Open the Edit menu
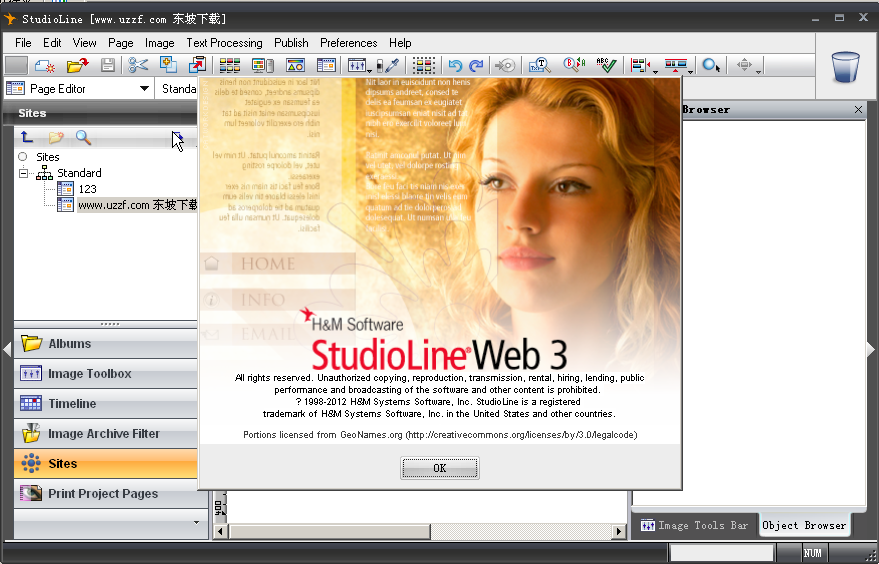 [x=52, y=43]
